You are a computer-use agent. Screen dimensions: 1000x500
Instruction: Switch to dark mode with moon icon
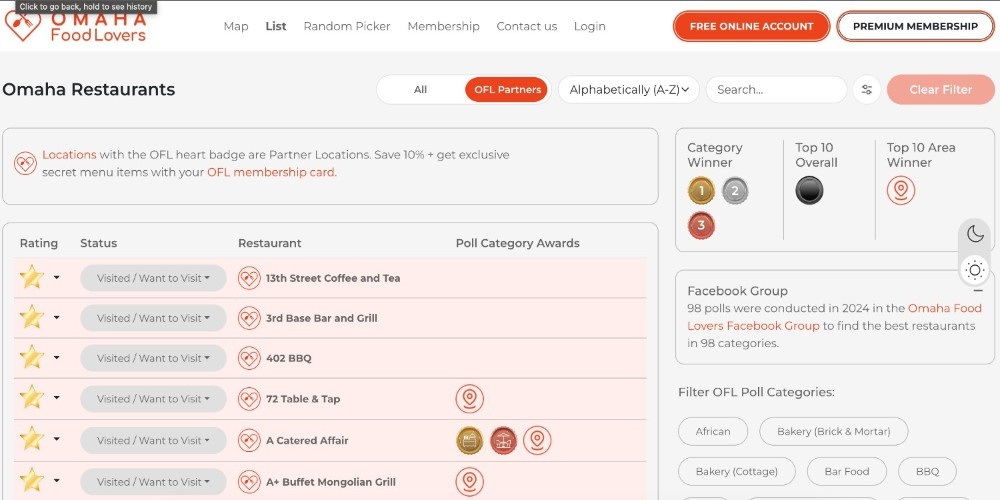point(975,234)
